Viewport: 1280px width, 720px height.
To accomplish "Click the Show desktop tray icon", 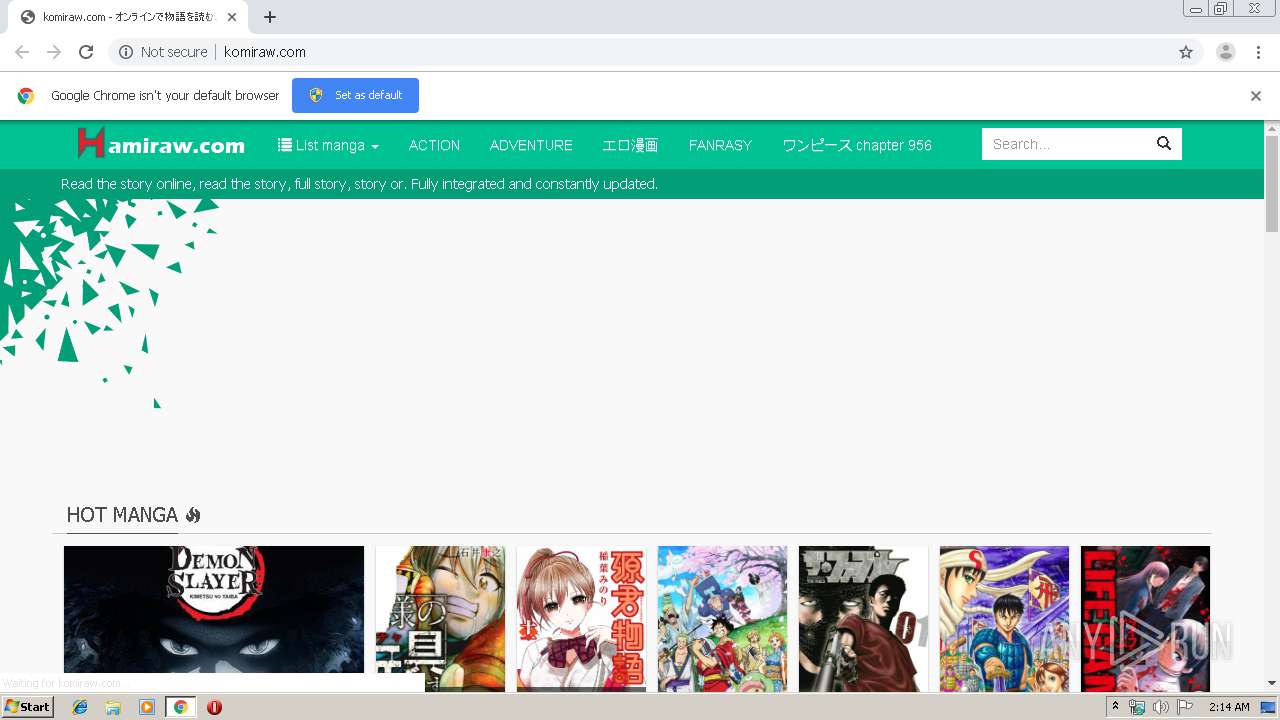I will pyautogui.click(x=1267, y=707).
